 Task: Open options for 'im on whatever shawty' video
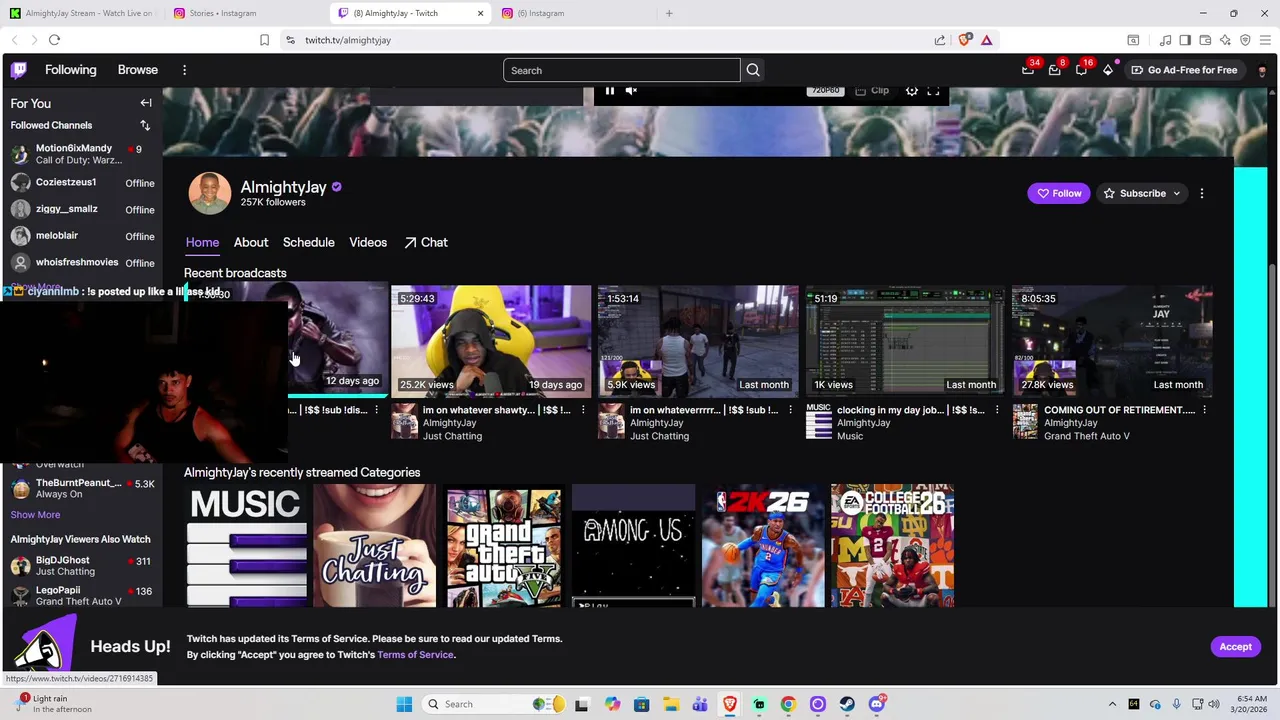tap(583, 410)
